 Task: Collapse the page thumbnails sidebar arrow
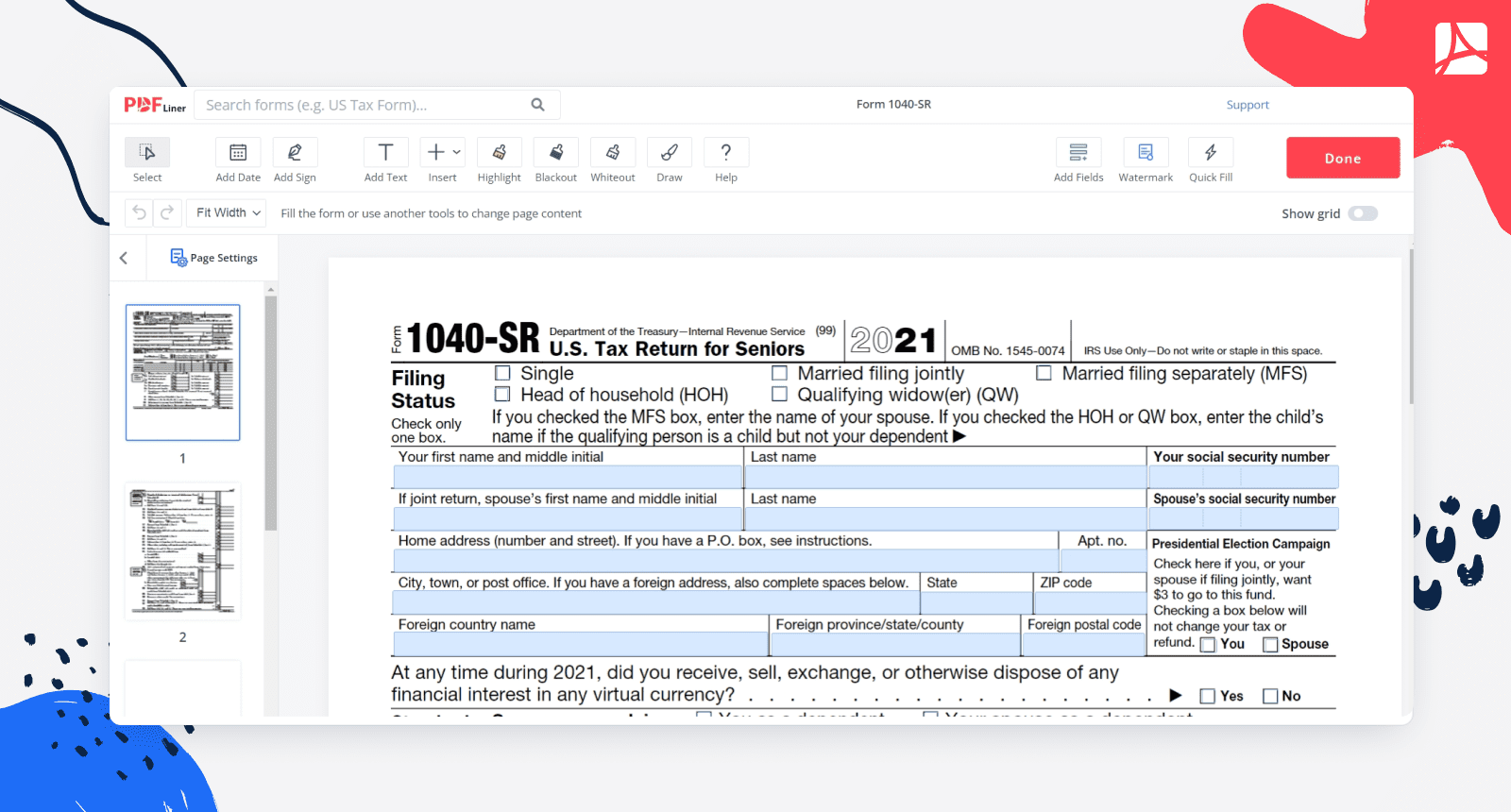click(x=124, y=258)
